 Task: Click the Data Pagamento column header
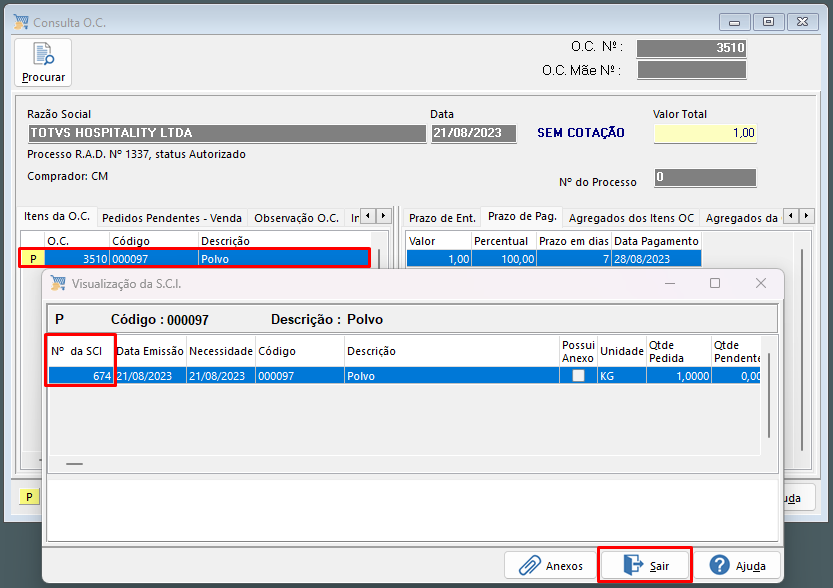pyautogui.click(x=656, y=241)
